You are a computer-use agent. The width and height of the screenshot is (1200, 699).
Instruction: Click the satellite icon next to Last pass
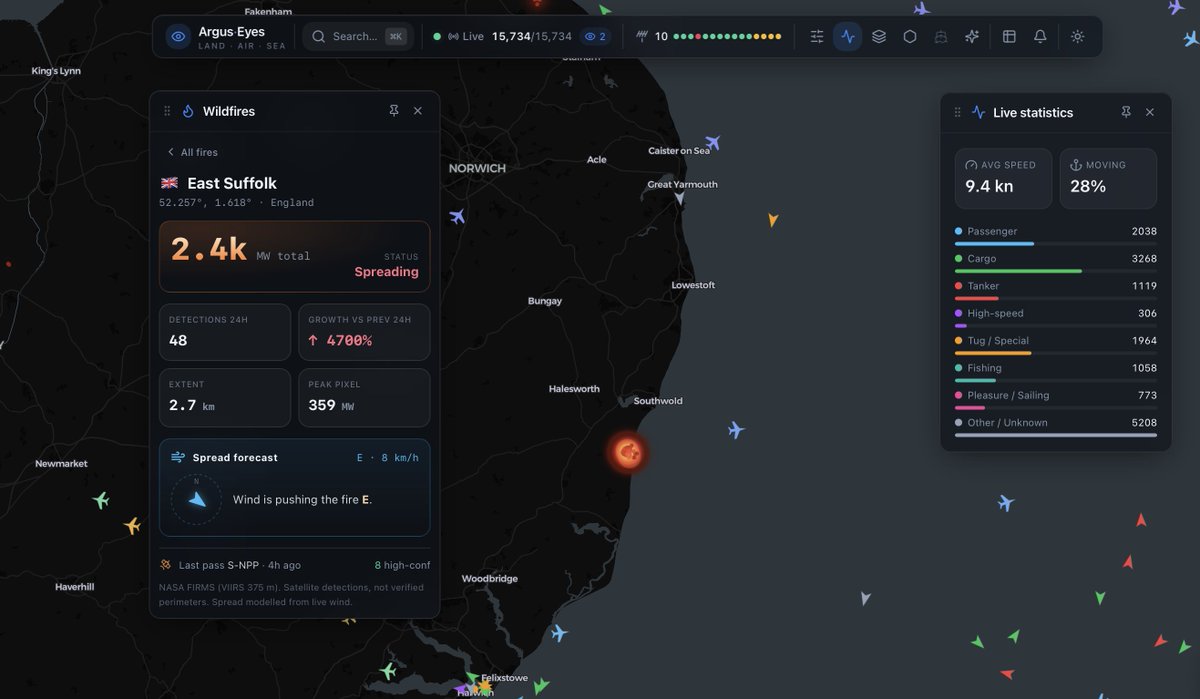click(x=166, y=565)
